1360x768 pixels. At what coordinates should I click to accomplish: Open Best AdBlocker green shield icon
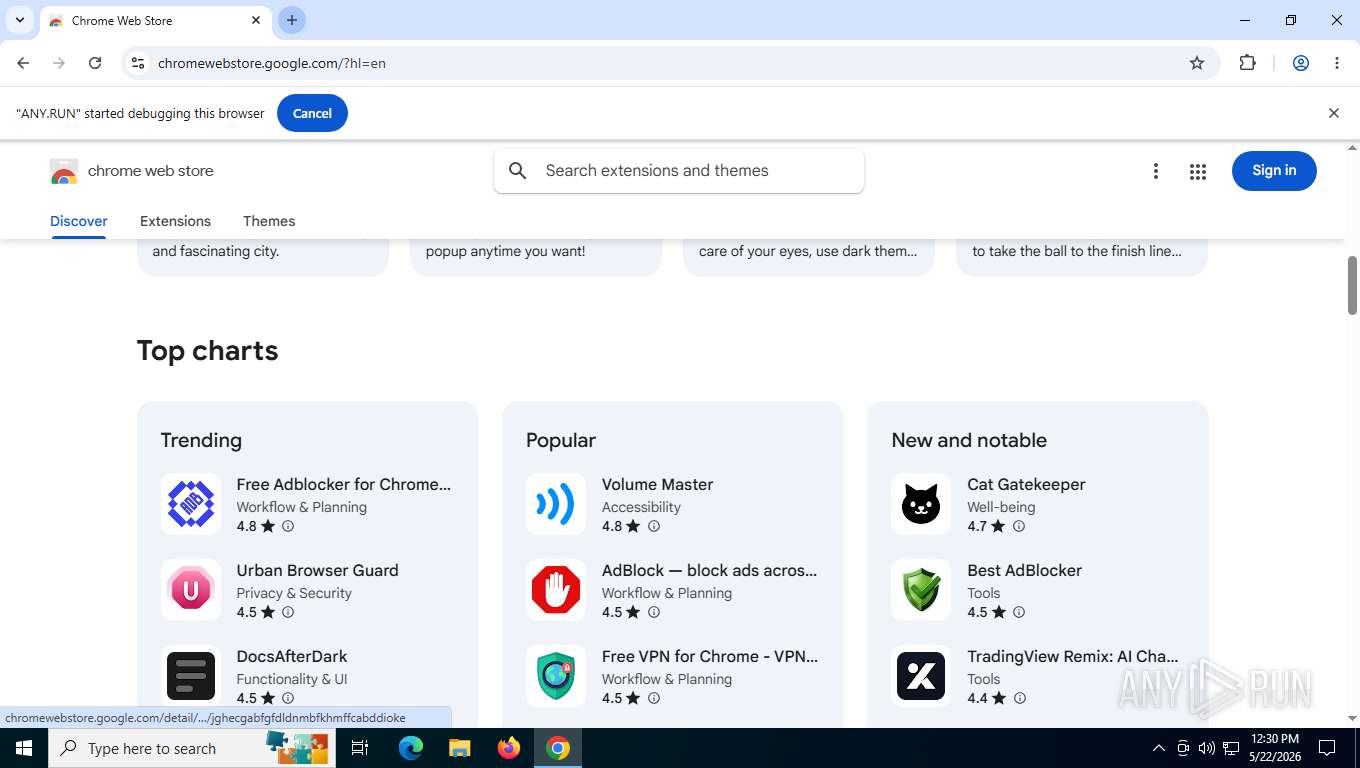pyautogui.click(x=921, y=590)
